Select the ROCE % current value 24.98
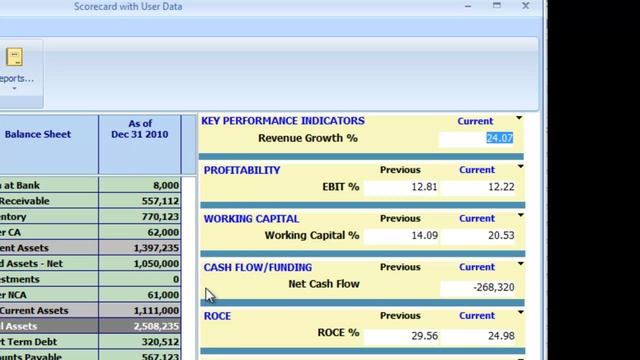The width and height of the screenshot is (640, 360). click(x=478, y=336)
